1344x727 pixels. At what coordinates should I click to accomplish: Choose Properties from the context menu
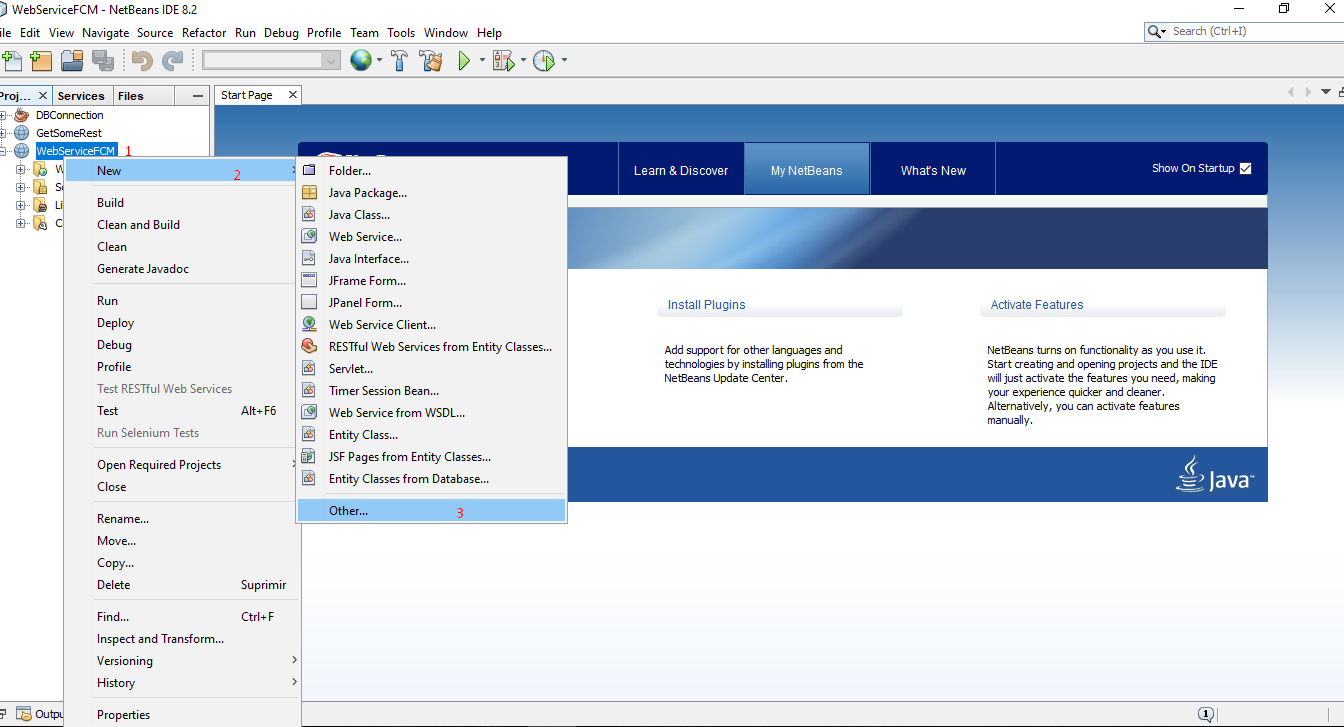(x=181, y=715)
